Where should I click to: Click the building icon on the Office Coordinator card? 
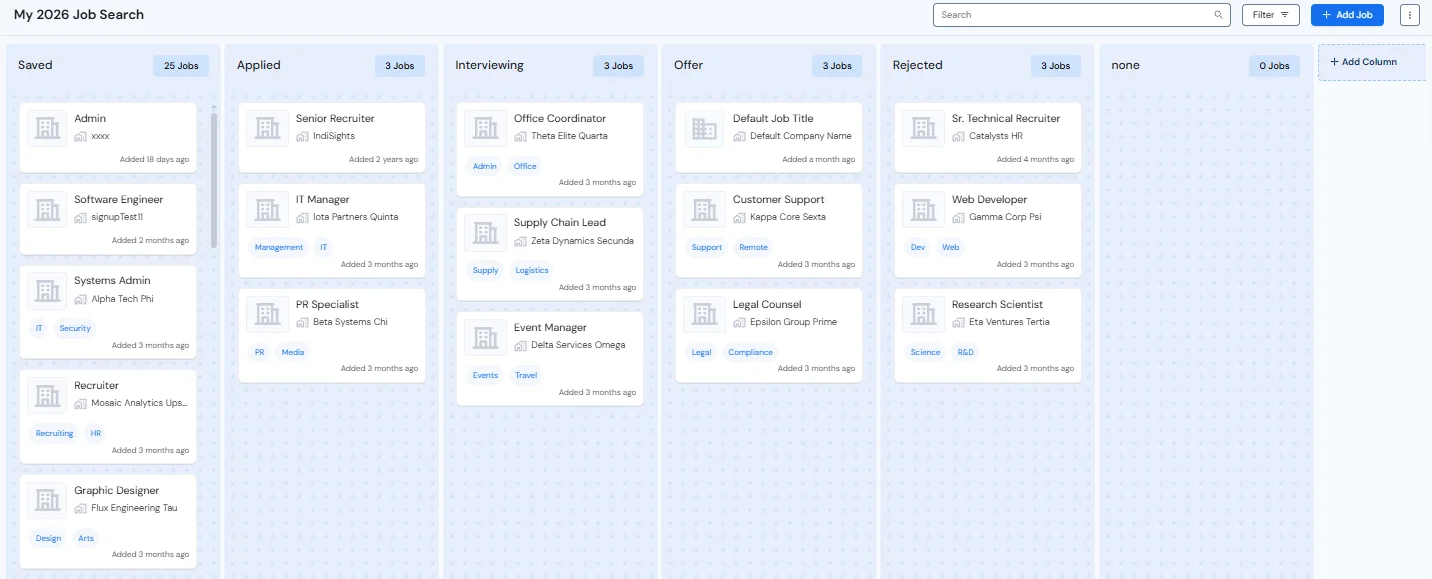(x=485, y=127)
